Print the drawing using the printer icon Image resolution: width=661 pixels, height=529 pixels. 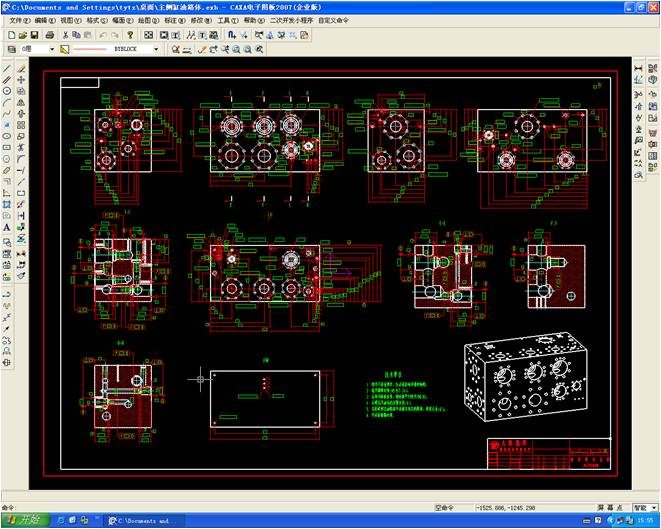click(x=50, y=35)
